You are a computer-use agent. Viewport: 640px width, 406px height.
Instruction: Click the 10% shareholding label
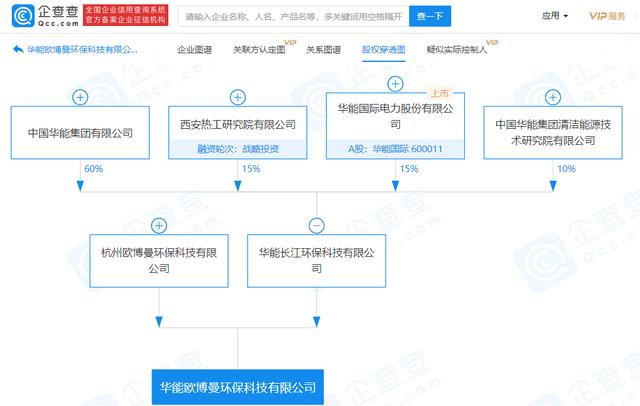(567, 169)
